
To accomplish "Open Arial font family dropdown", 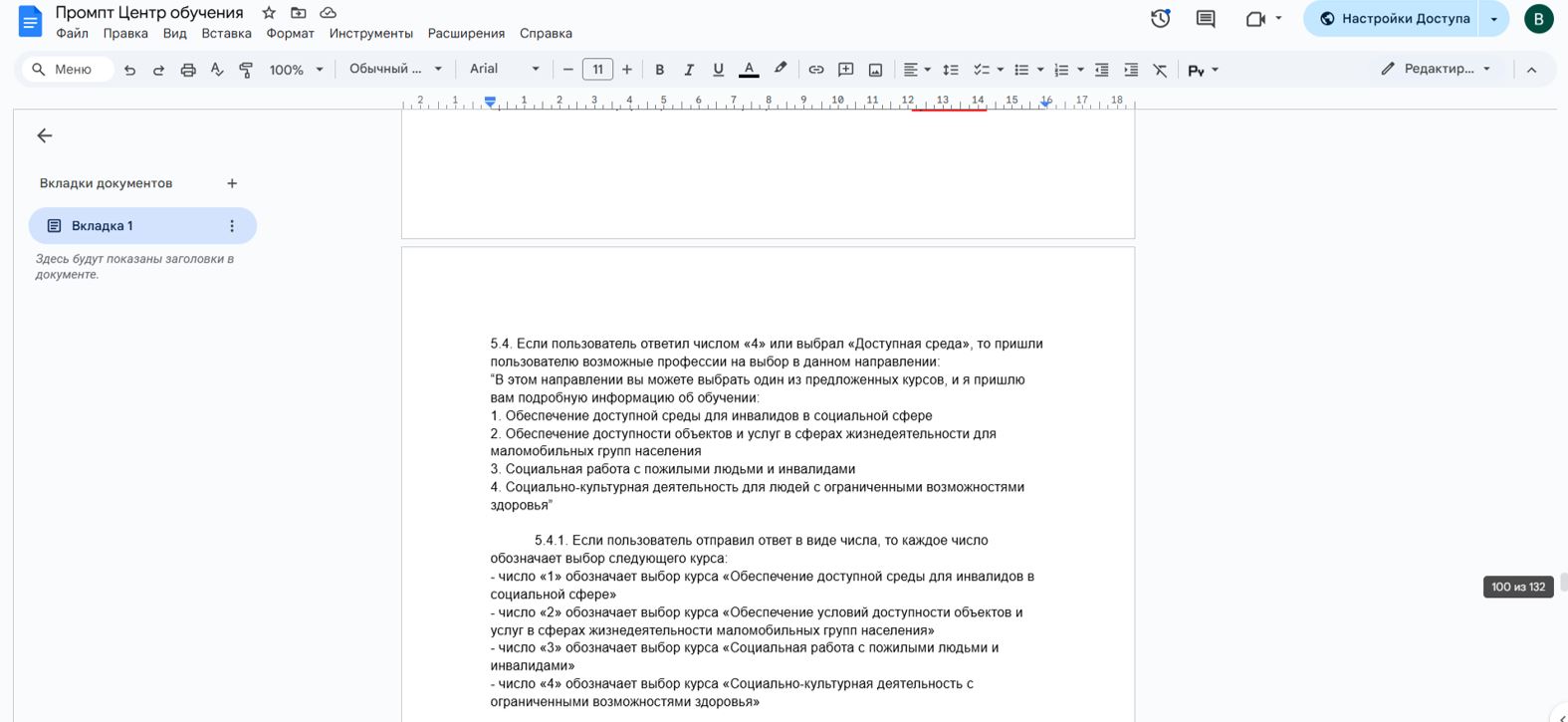I will (505, 69).
